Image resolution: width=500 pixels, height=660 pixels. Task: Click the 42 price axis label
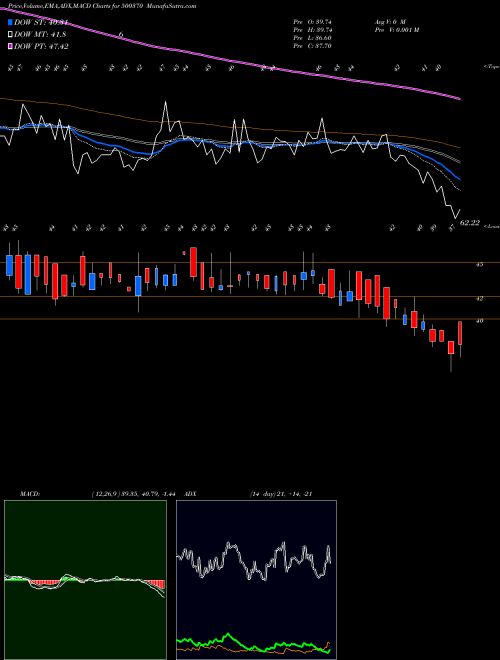479,298
